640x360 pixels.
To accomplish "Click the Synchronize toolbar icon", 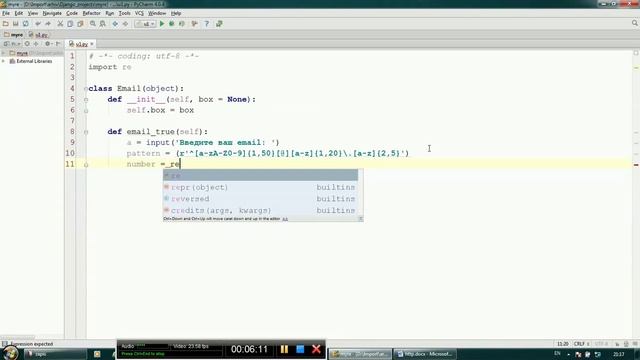I will coord(26,24).
